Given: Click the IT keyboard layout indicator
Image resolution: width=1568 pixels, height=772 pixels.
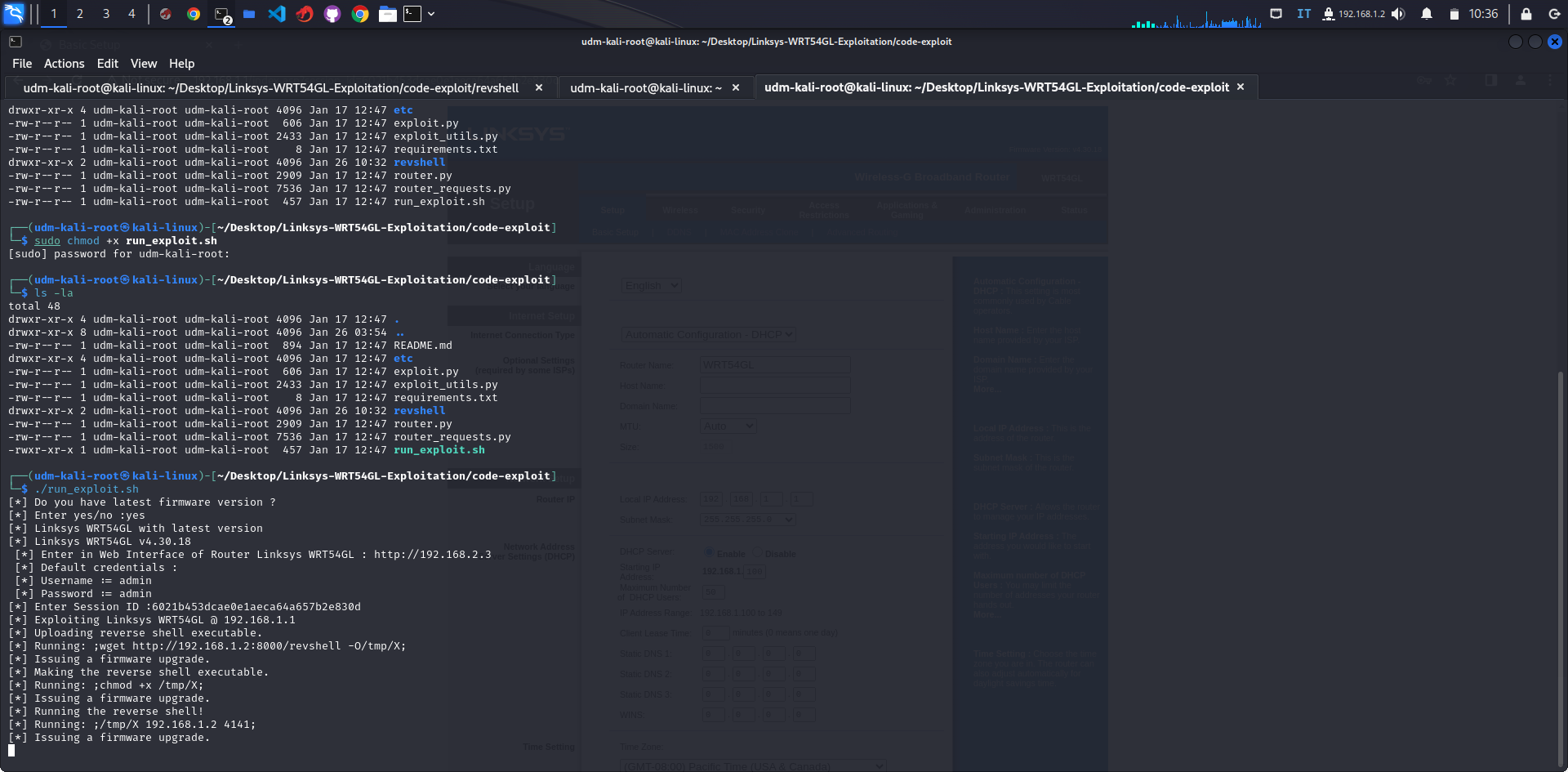Looking at the screenshot, I should coord(1304,14).
